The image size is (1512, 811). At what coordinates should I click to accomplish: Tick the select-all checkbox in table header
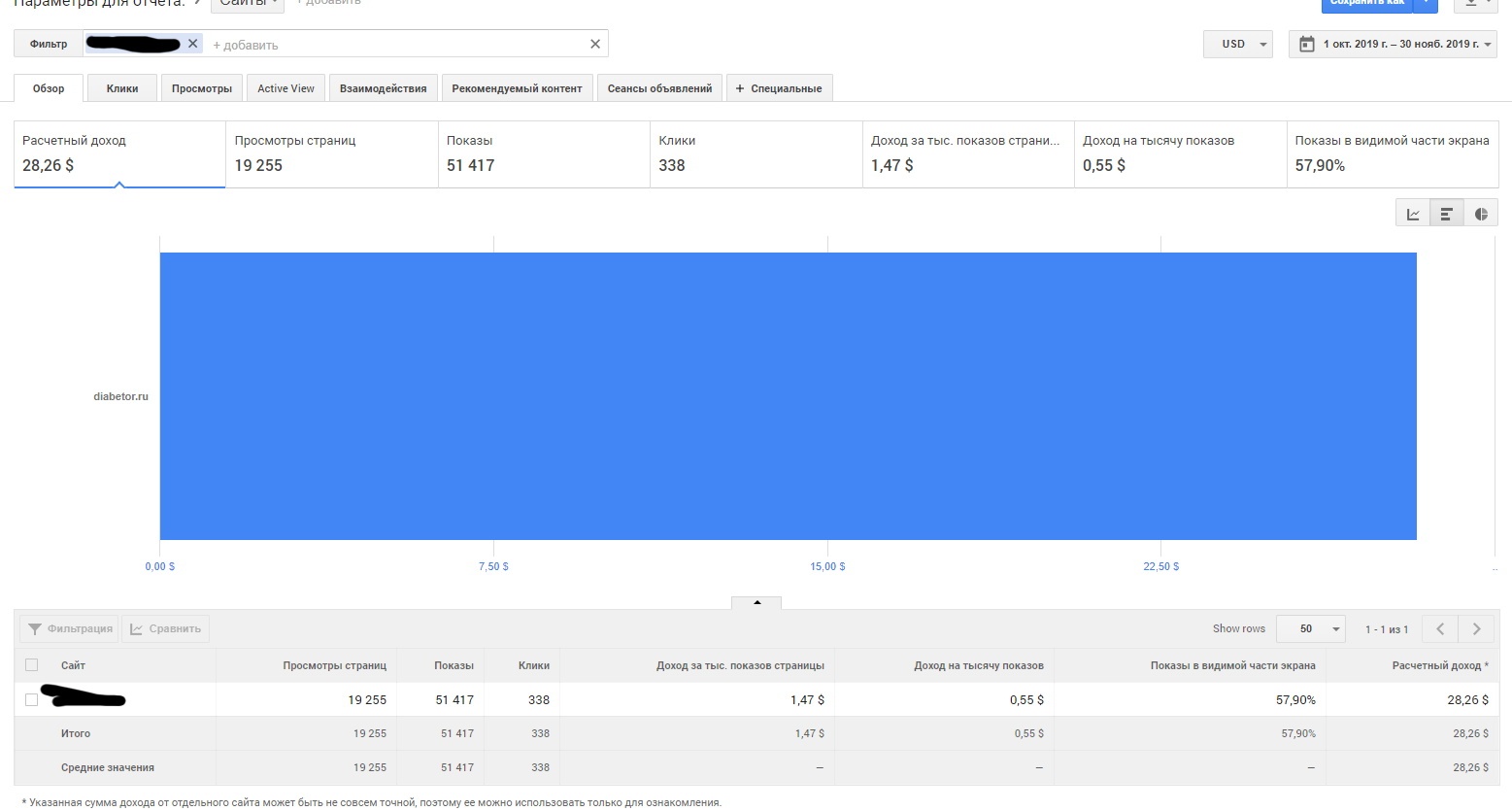(x=32, y=665)
